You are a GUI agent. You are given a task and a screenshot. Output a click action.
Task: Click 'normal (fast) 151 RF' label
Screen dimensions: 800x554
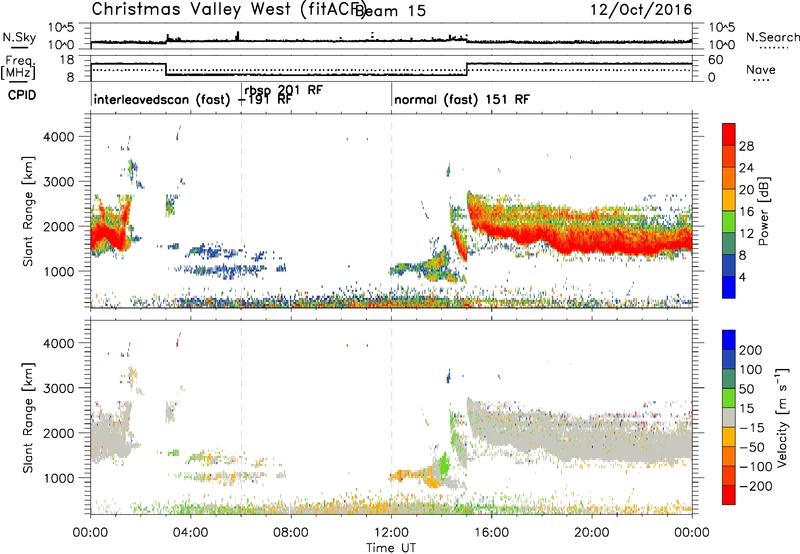(x=462, y=99)
